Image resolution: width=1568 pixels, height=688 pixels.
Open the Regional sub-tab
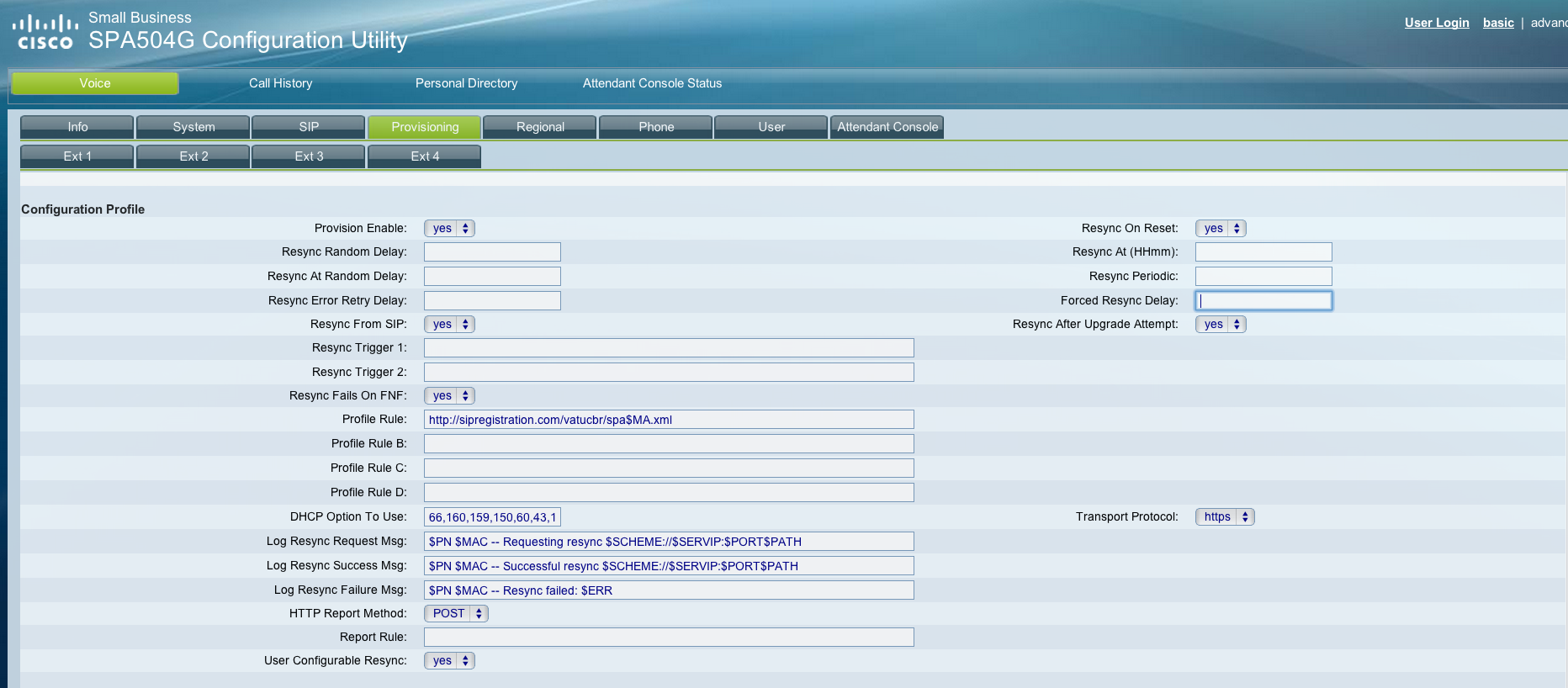pos(540,127)
